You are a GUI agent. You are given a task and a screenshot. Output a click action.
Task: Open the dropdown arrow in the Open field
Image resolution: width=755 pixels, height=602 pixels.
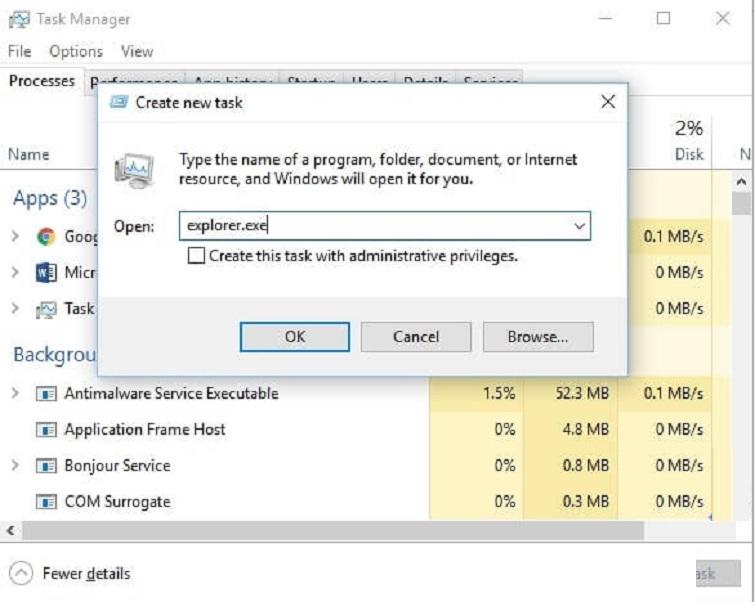pyautogui.click(x=578, y=226)
